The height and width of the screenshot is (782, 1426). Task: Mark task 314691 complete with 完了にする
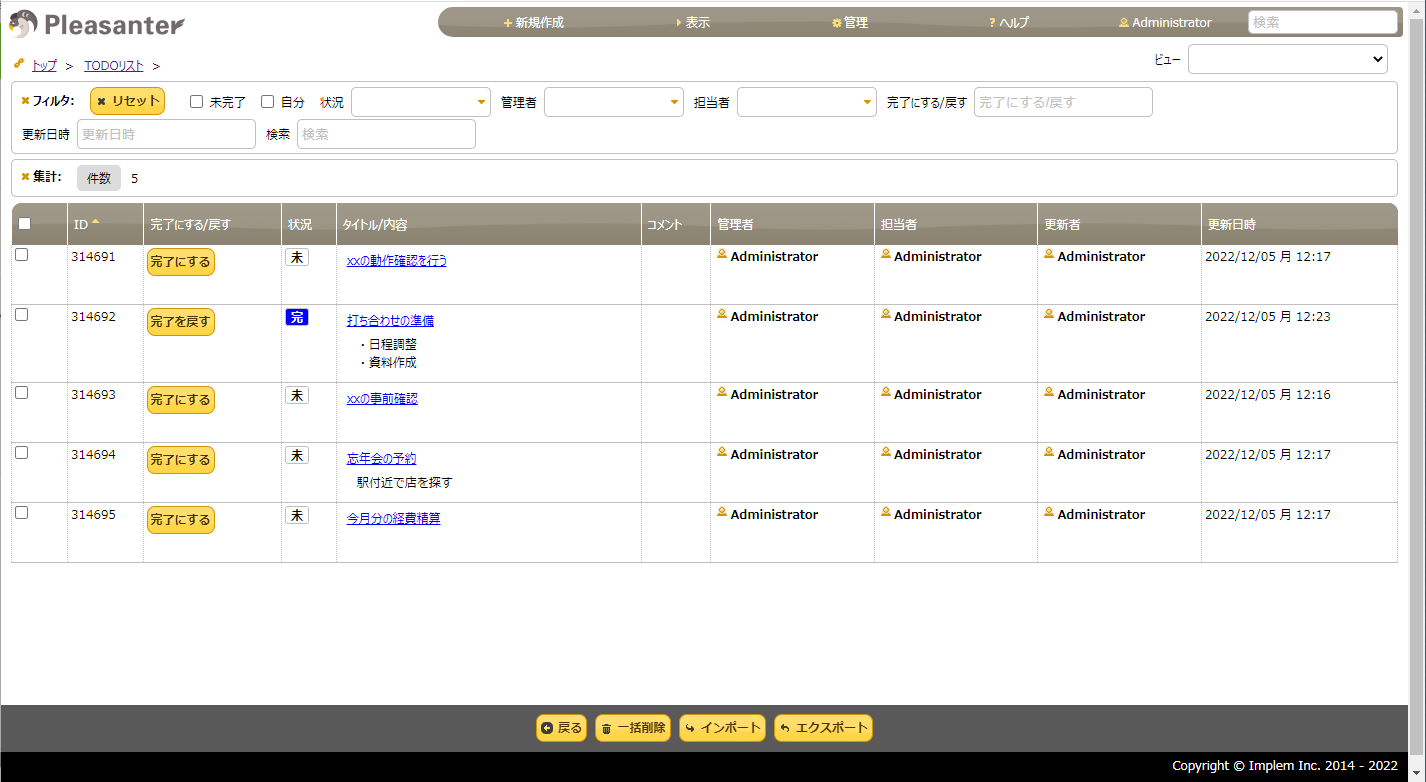coord(180,260)
